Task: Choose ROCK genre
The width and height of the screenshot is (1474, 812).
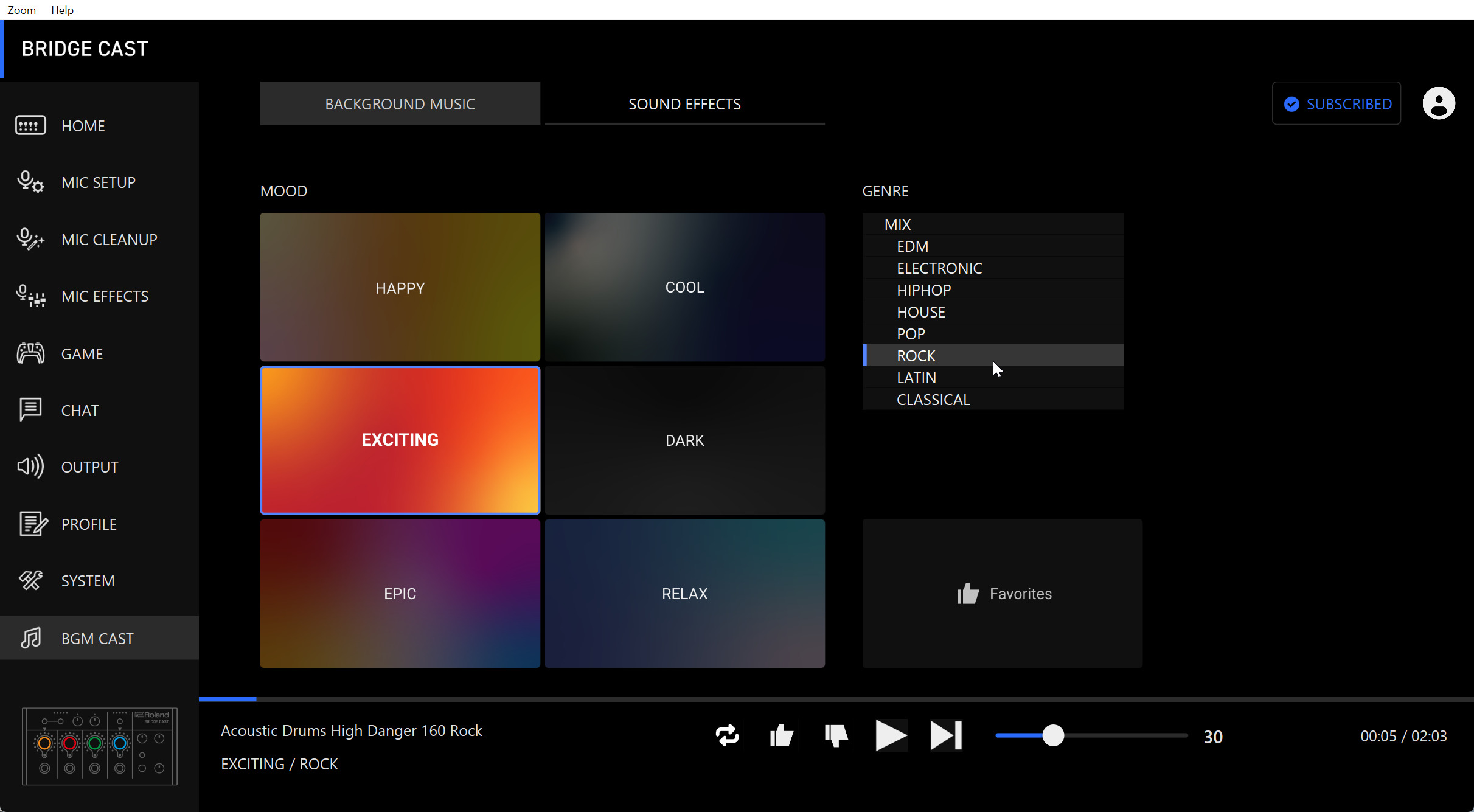Action: (x=993, y=355)
